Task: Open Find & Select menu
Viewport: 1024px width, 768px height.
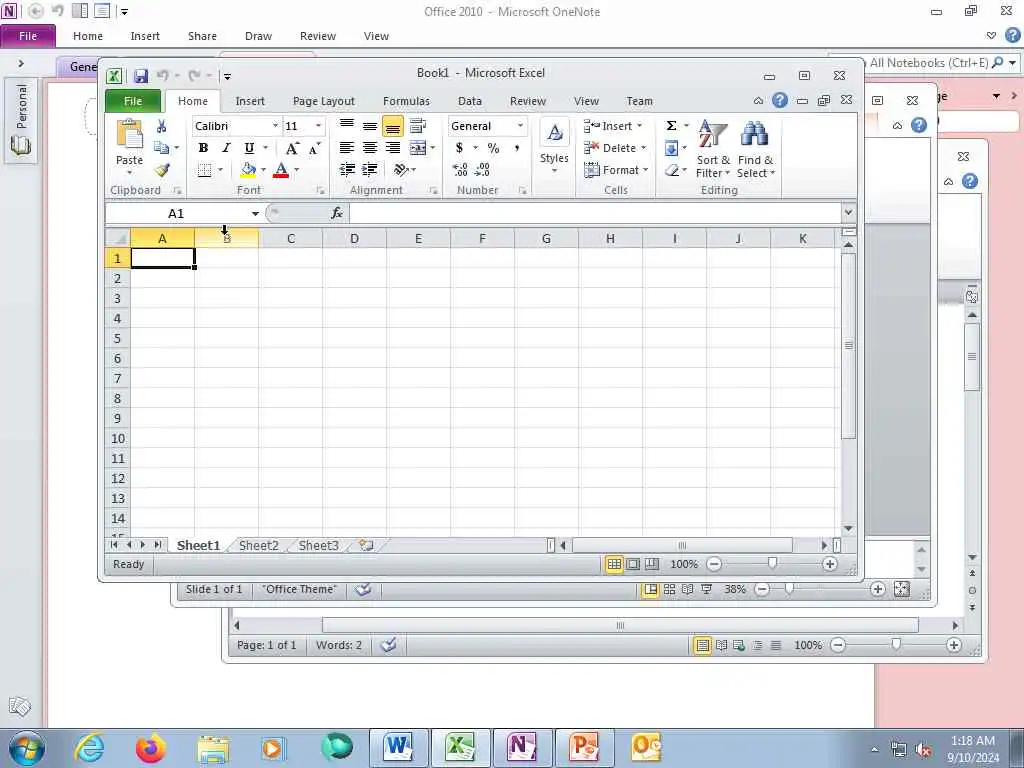Action: pyautogui.click(x=755, y=149)
